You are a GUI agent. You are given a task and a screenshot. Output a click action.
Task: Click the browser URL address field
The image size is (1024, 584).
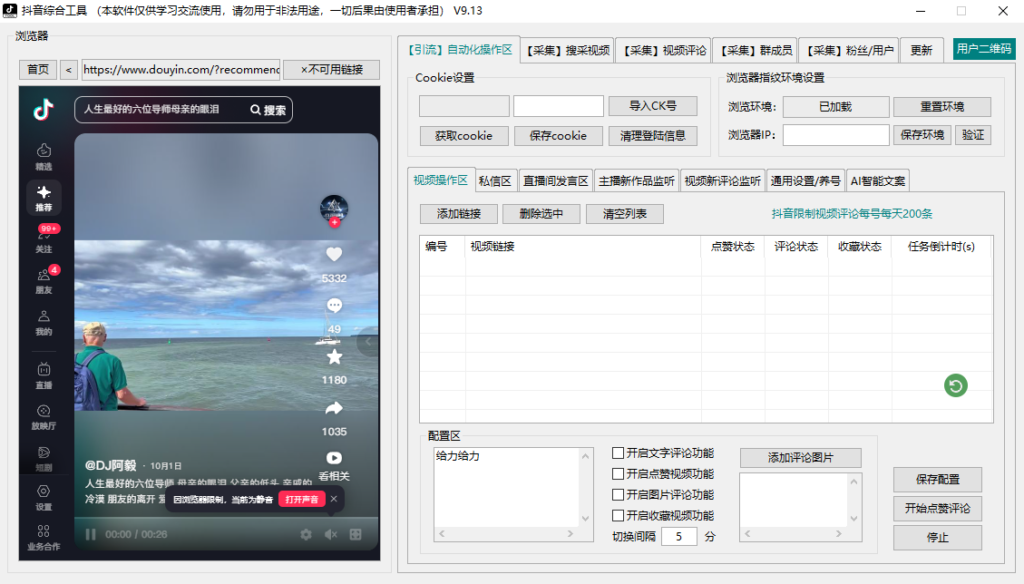[181, 69]
